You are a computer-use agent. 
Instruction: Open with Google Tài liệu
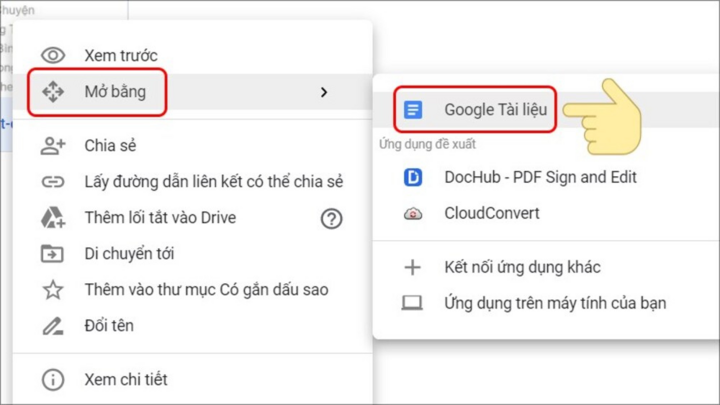coord(546,110)
